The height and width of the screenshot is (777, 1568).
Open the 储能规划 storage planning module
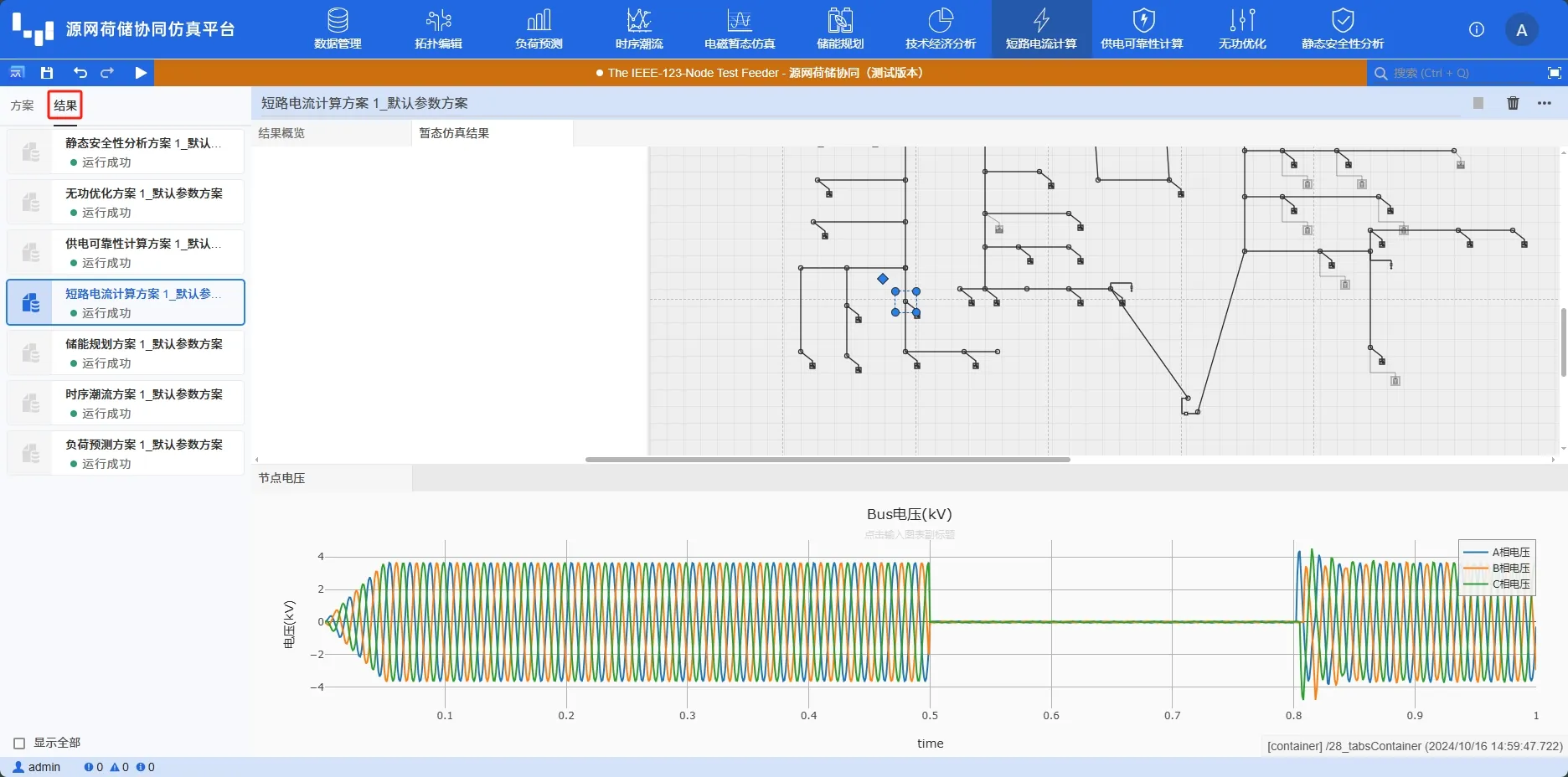coord(840,29)
